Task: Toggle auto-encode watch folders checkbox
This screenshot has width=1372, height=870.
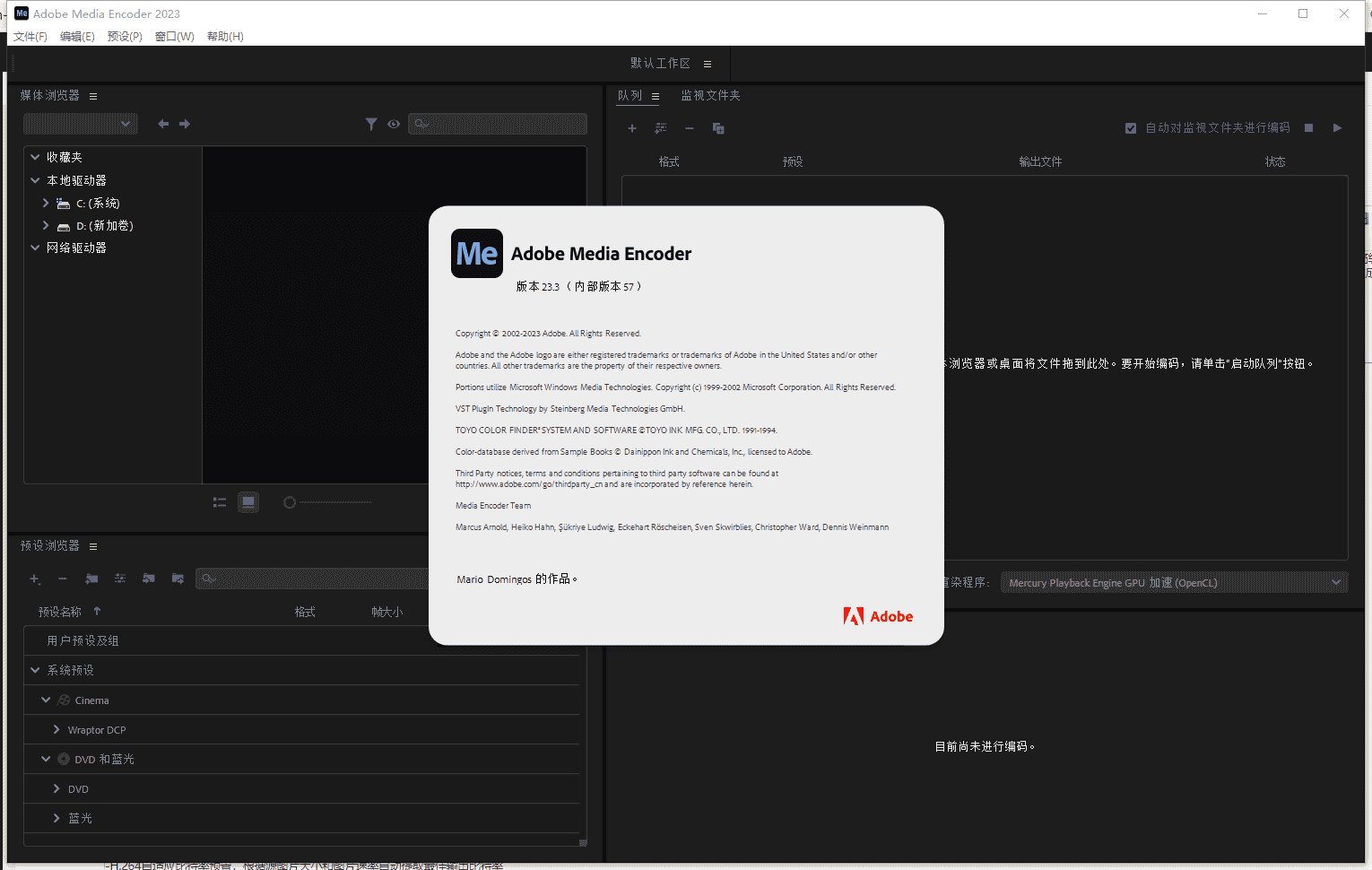Action: 1131,128
